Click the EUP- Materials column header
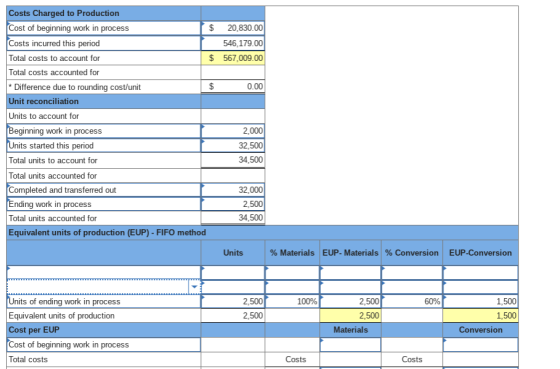This screenshot has width=560, height=369. 350,253
